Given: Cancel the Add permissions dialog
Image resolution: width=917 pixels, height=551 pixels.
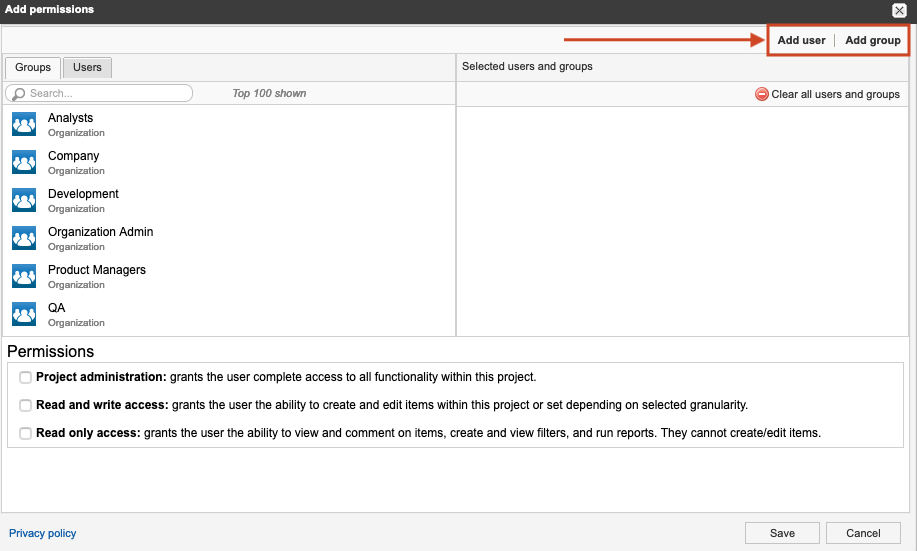Looking at the screenshot, I should (x=863, y=533).
